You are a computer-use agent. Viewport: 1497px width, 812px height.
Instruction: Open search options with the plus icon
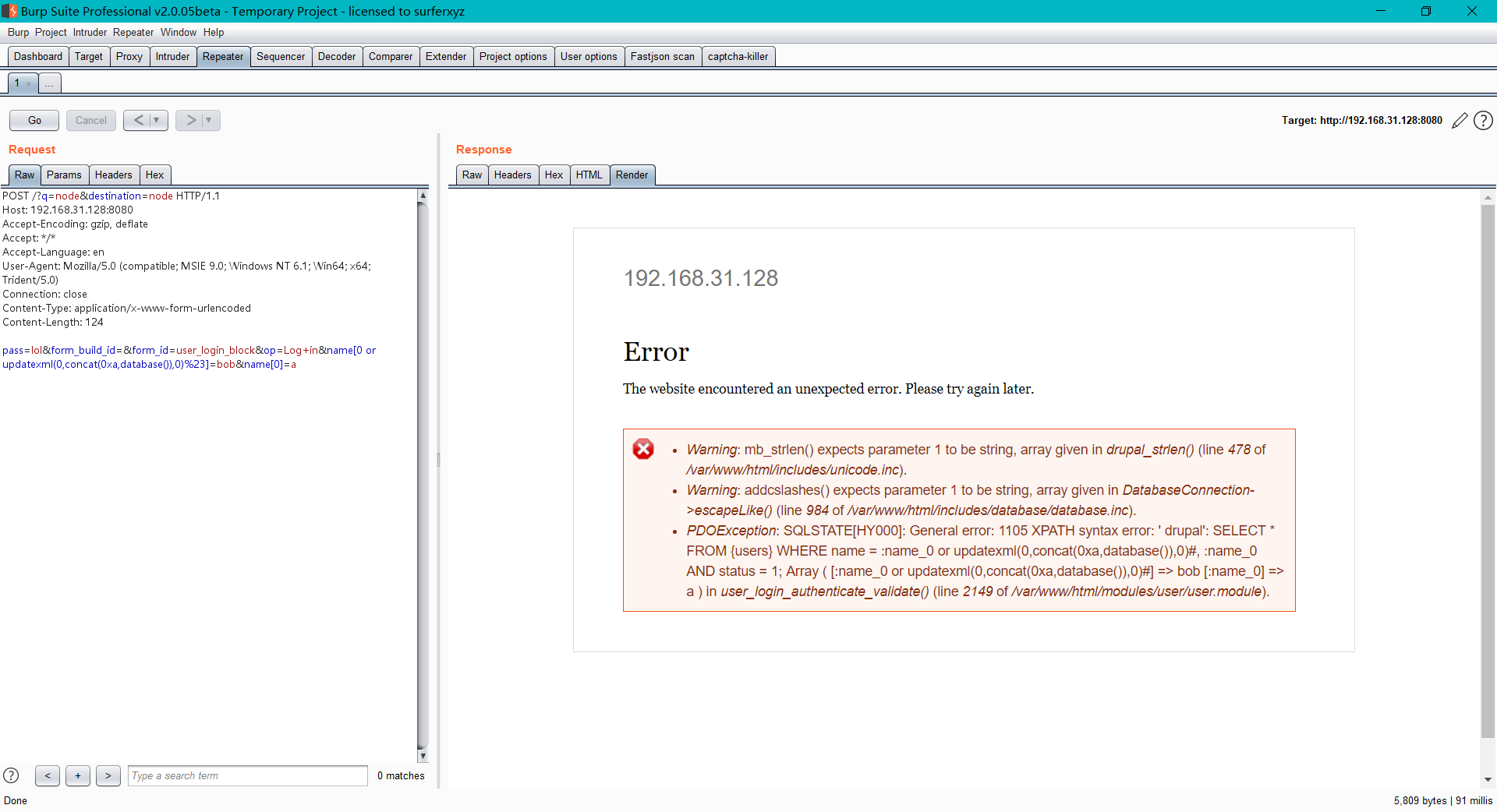77,775
